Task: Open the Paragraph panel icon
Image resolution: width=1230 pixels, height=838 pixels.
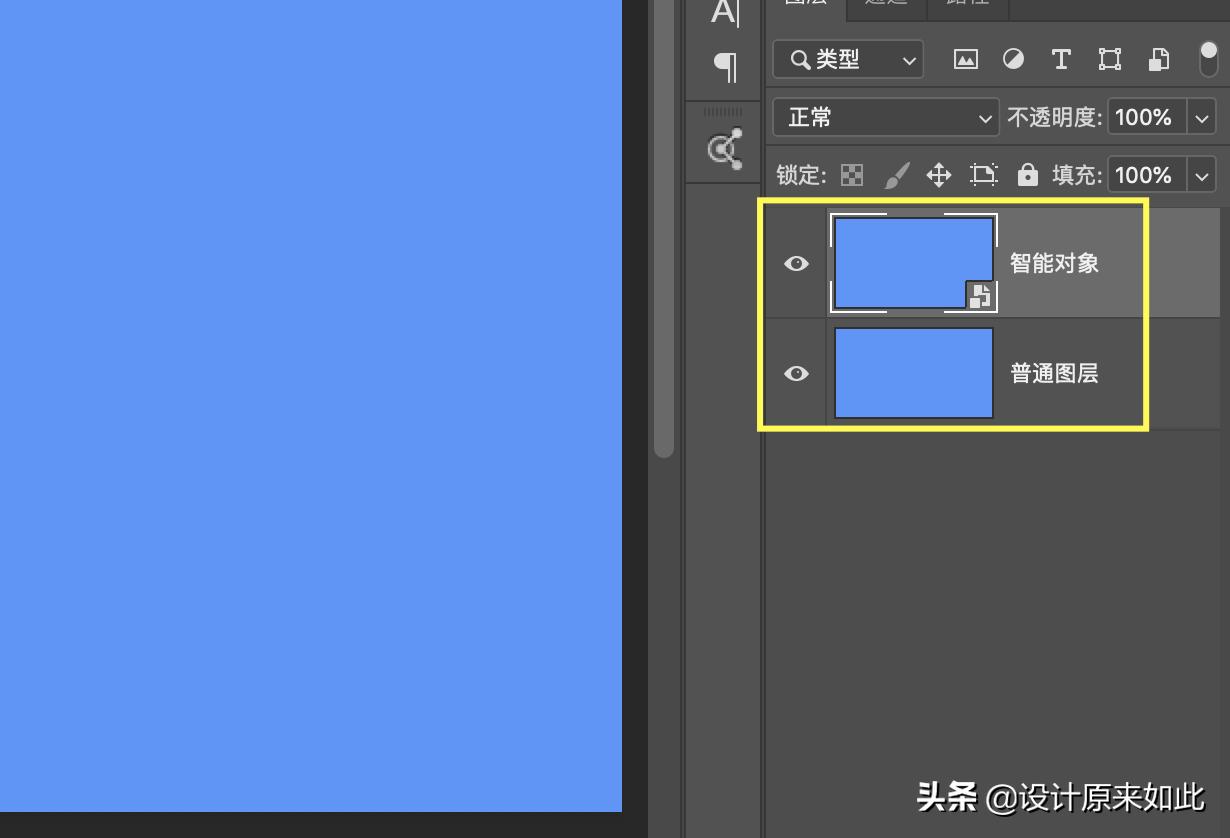Action: [725, 67]
